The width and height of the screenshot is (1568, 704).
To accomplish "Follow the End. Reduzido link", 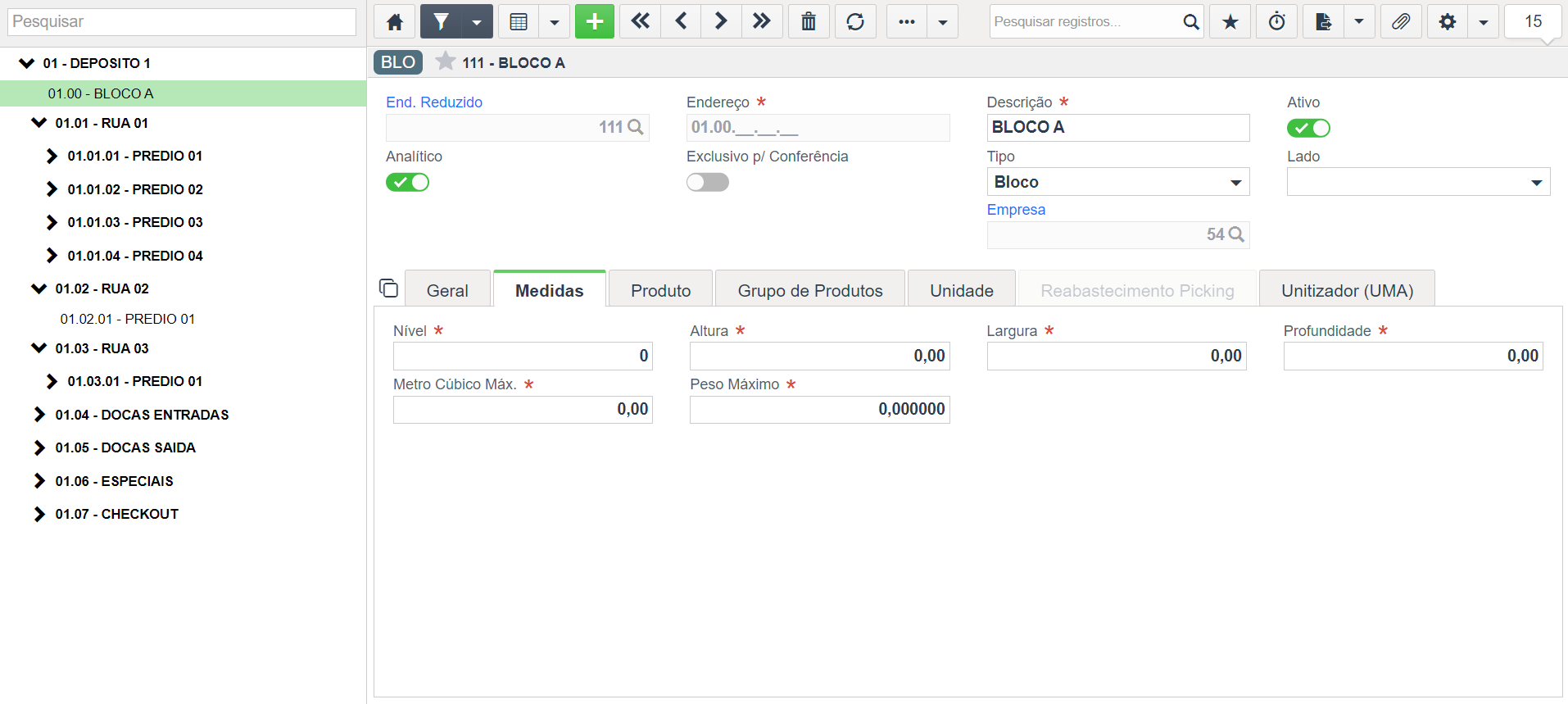I will [434, 102].
